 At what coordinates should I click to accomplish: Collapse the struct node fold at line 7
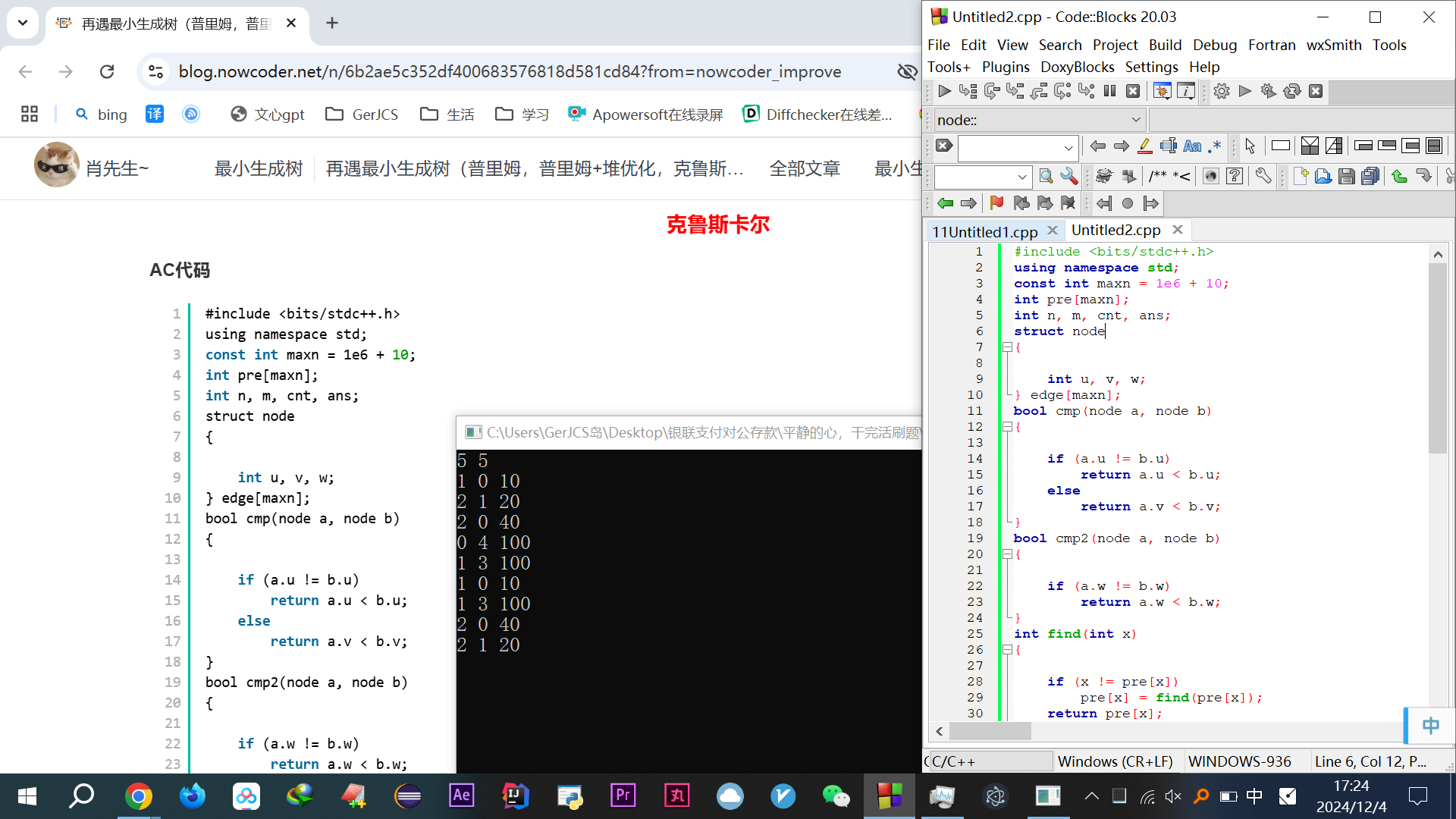1007,347
